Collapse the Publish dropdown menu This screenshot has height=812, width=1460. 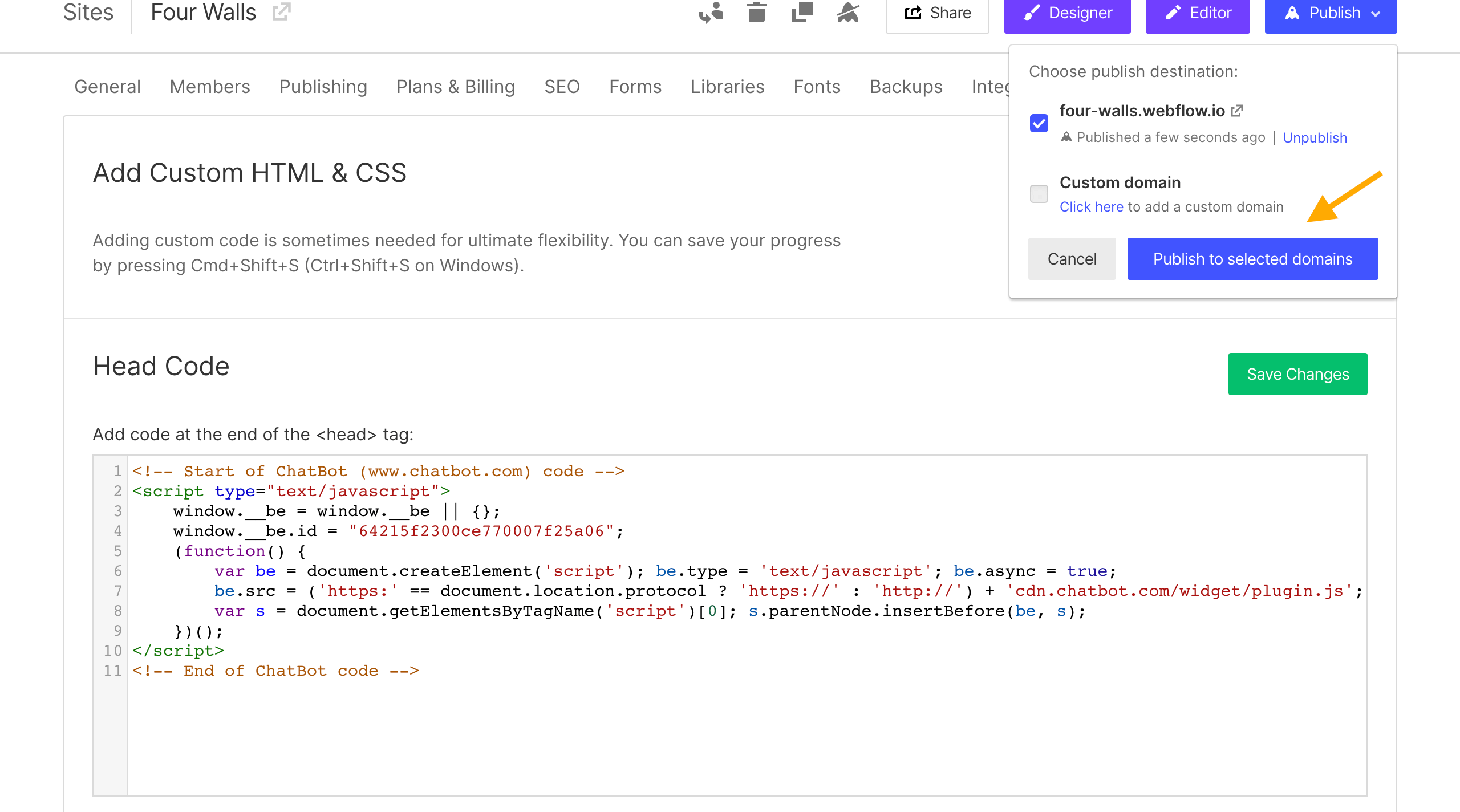point(1331,13)
